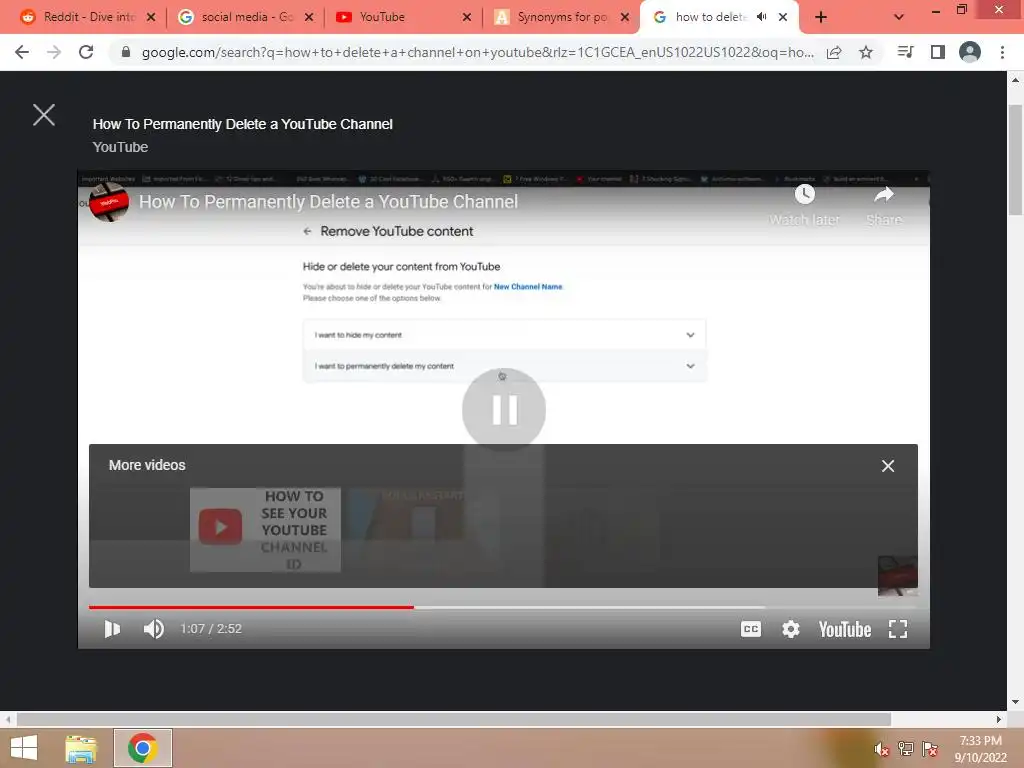The image size is (1024, 768).
Task: Switch to the Reddit tab
Action: [x=88, y=17]
